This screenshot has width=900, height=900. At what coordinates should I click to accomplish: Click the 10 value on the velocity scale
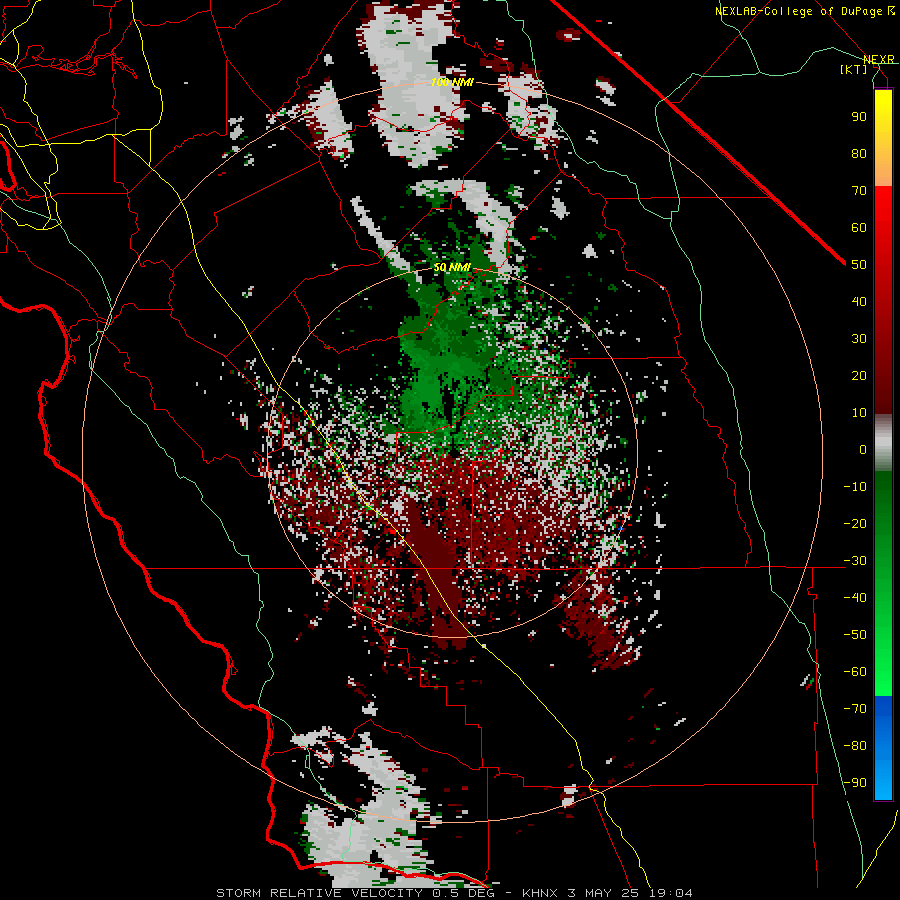(x=859, y=413)
